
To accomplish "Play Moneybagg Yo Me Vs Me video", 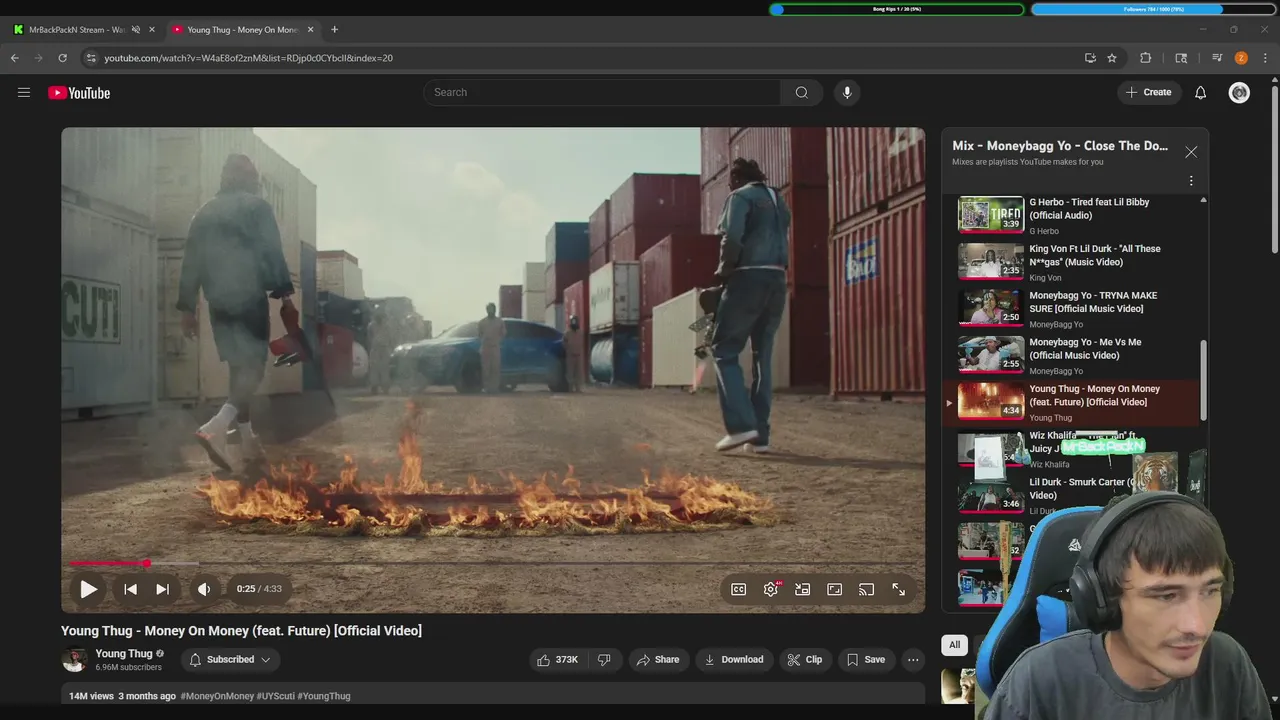I will click(1070, 355).
